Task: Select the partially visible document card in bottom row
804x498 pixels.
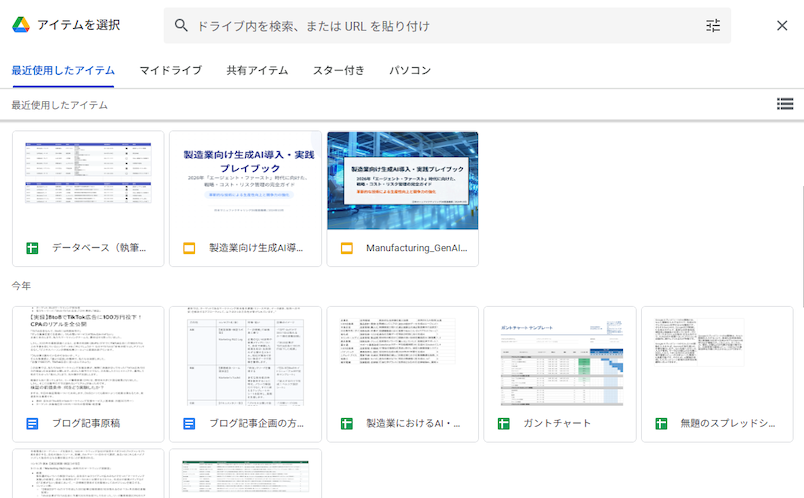Action: pos(88,473)
